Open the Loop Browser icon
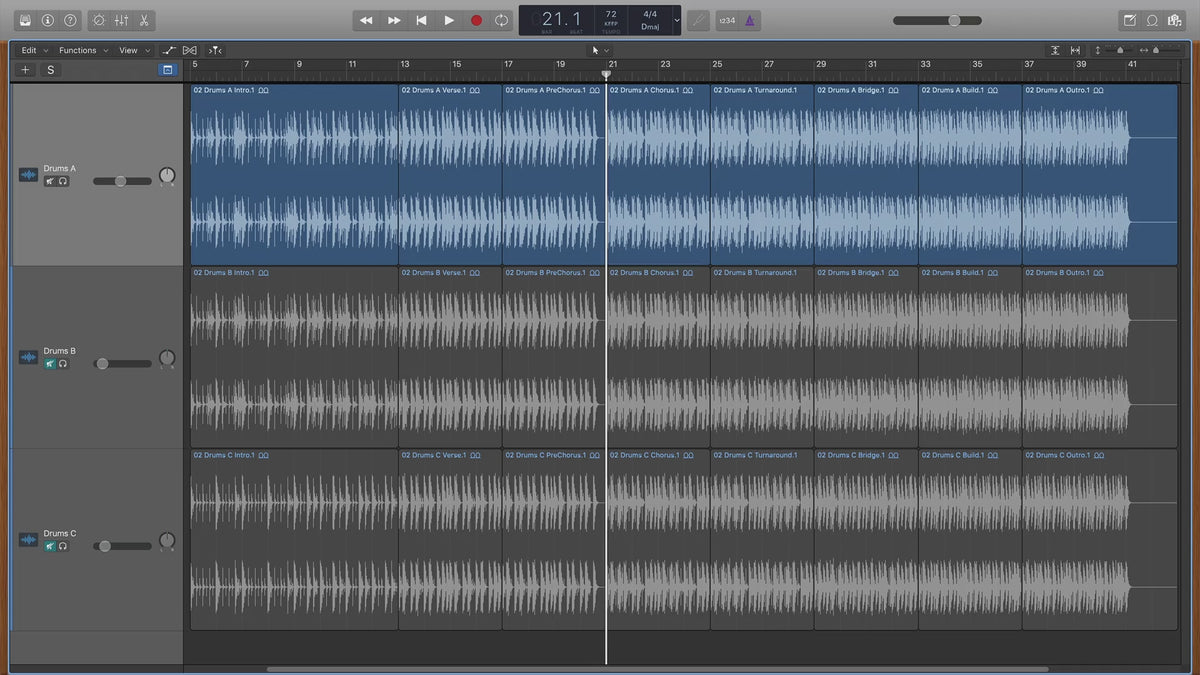The image size is (1200, 675). [1152, 20]
